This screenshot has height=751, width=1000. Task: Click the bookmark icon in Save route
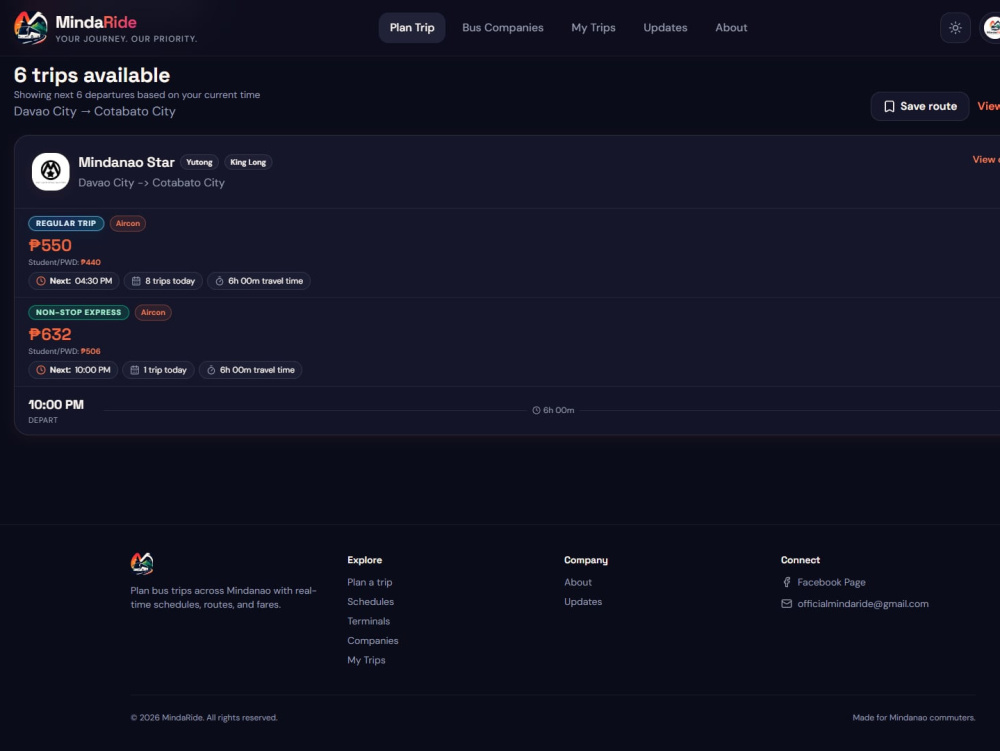click(889, 106)
